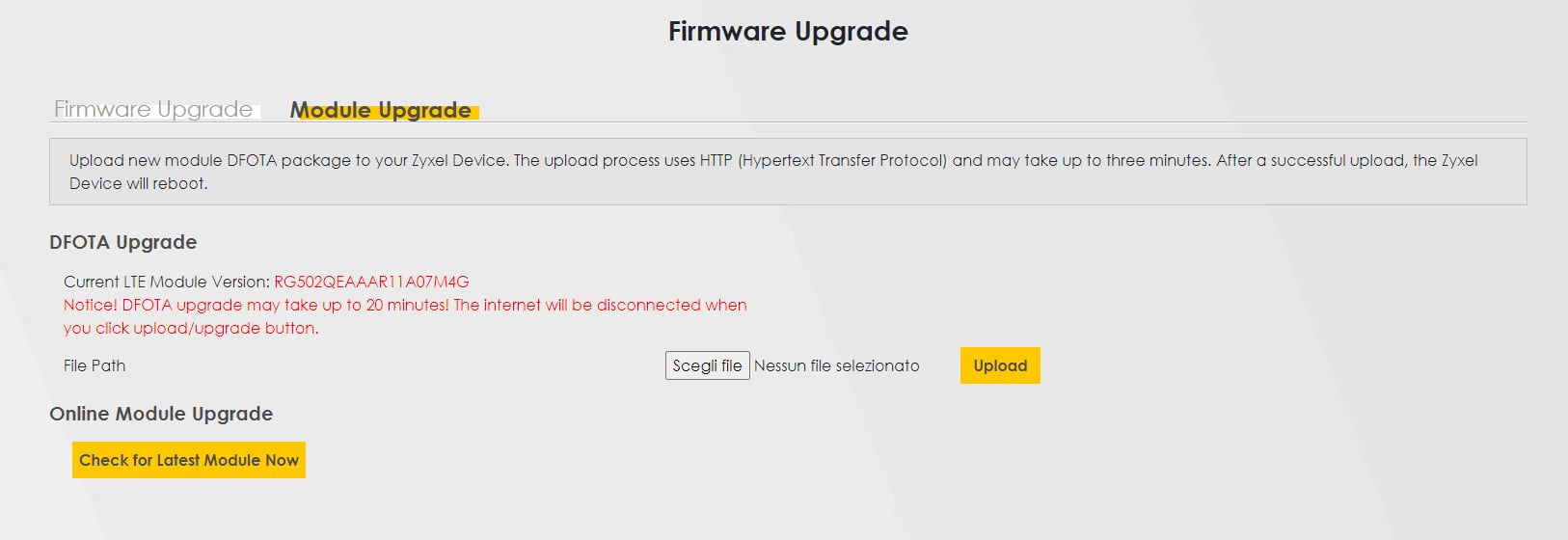
Task: Click the DFOTA Upgrade section heading
Action: pyautogui.click(x=122, y=242)
